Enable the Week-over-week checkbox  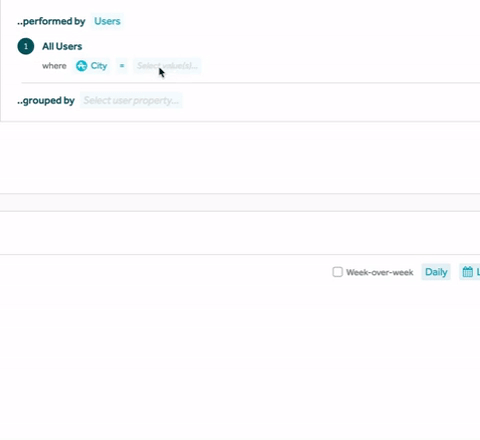coord(337,272)
